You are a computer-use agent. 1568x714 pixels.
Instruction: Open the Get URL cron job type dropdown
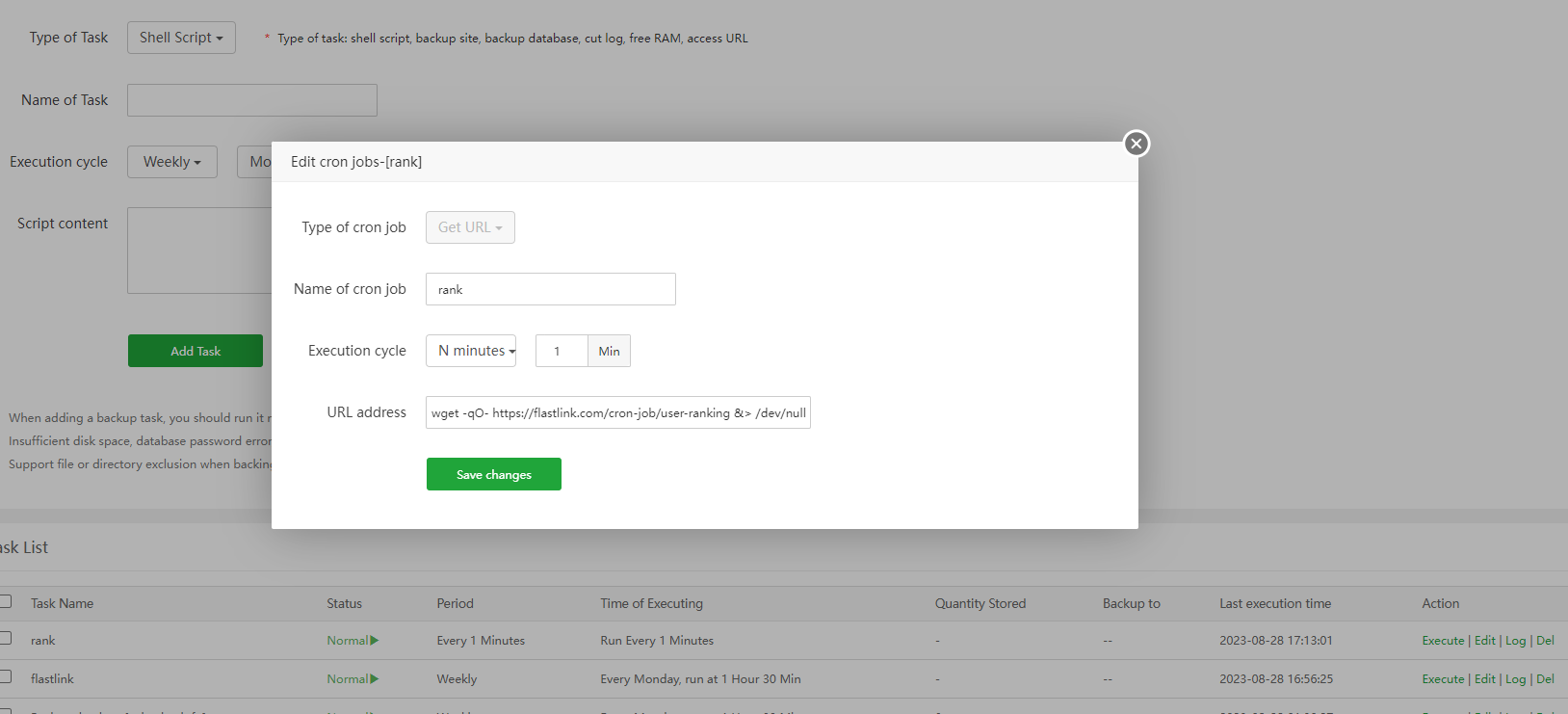coord(470,227)
